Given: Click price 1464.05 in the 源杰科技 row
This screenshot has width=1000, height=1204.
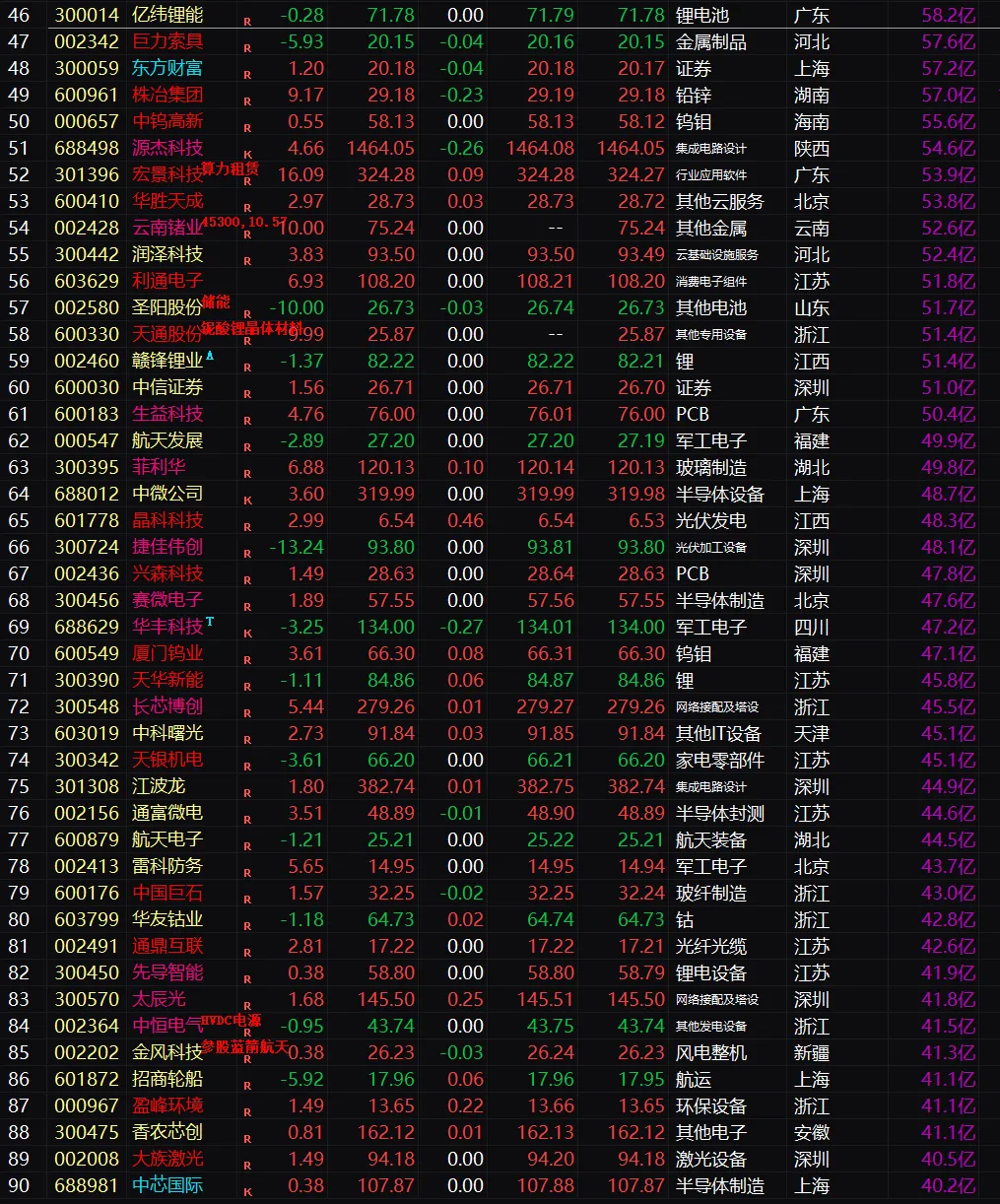Looking at the screenshot, I should pyautogui.click(x=380, y=148).
